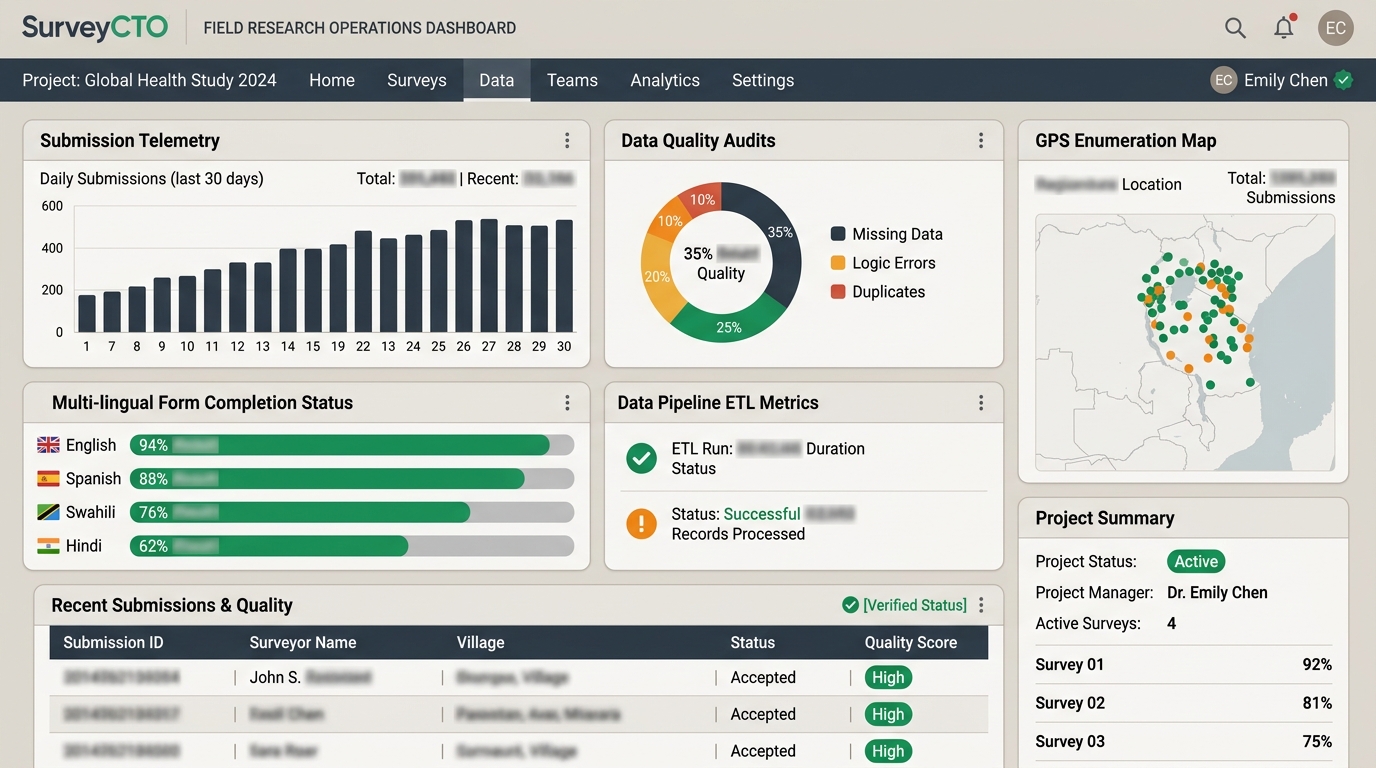This screenshot has height=768, width=1376.
Task: Click the Emily Chen user name
Action: coord(1286,80)
